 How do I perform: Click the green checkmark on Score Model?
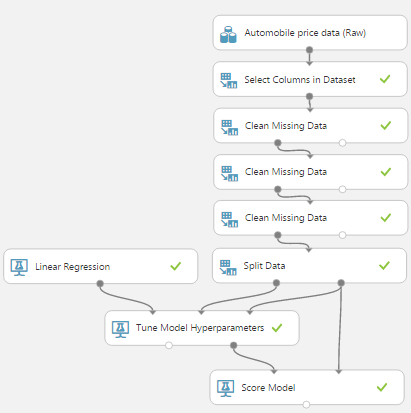[382, 387]
